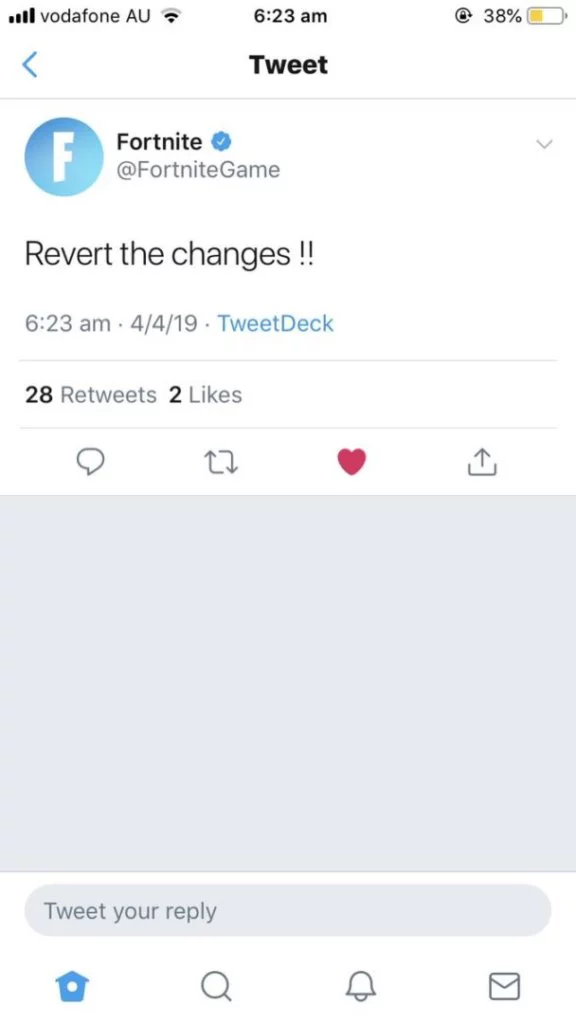Unlike the tweet via red heart
576x1024 pixels.
tap(352, 462)
